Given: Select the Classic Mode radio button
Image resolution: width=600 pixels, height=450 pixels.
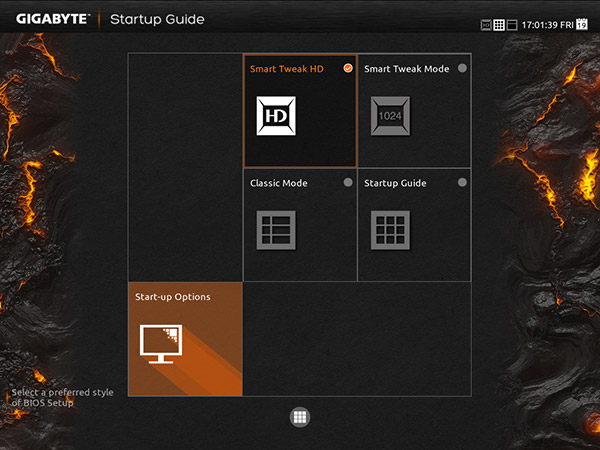Looking at the screenshot, I should [x=348, y=182].
